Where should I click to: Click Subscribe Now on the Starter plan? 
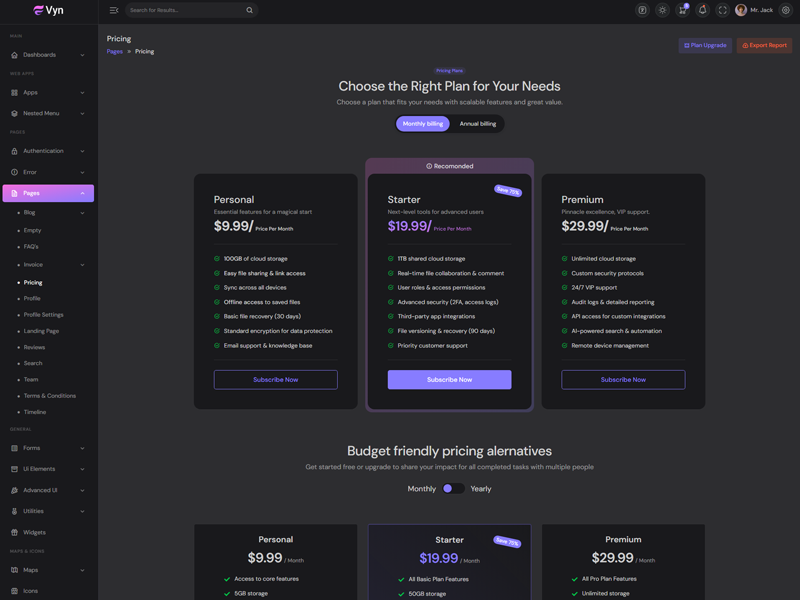click(449, 380)
